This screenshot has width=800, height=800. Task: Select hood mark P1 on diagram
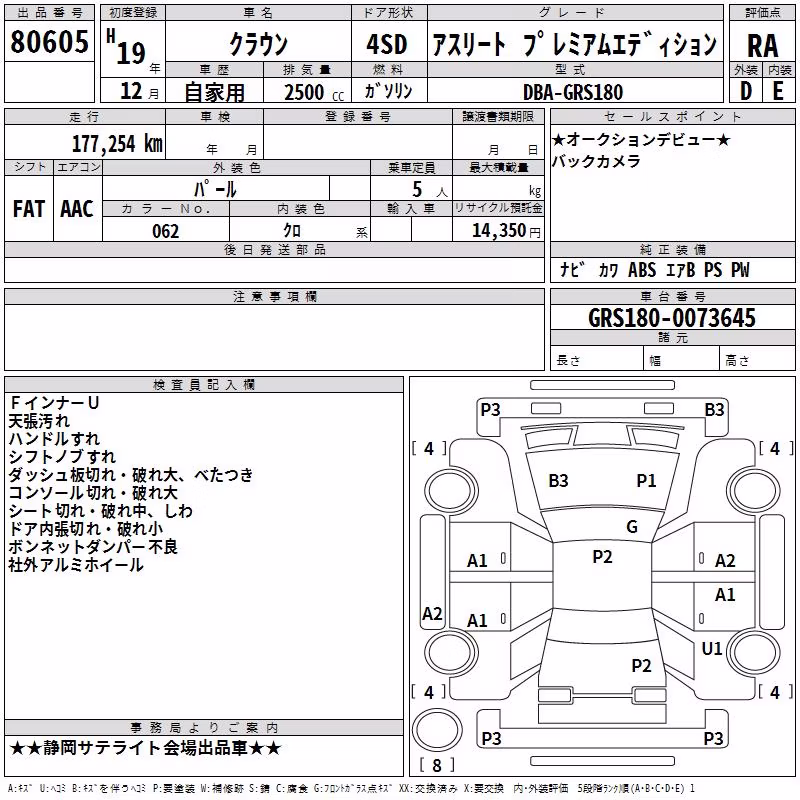pos(646,481)
